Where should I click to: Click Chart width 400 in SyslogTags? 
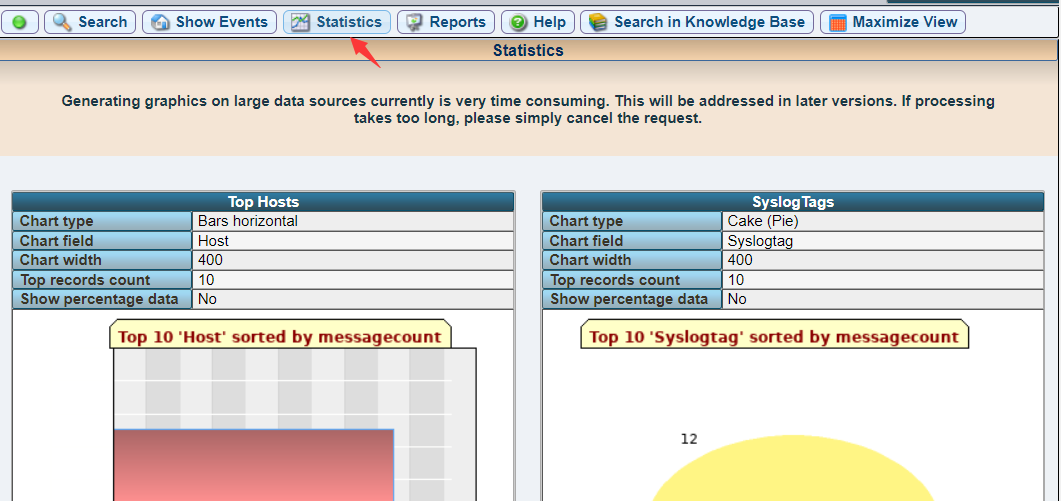pyautogui.click(x=740, y=260)
